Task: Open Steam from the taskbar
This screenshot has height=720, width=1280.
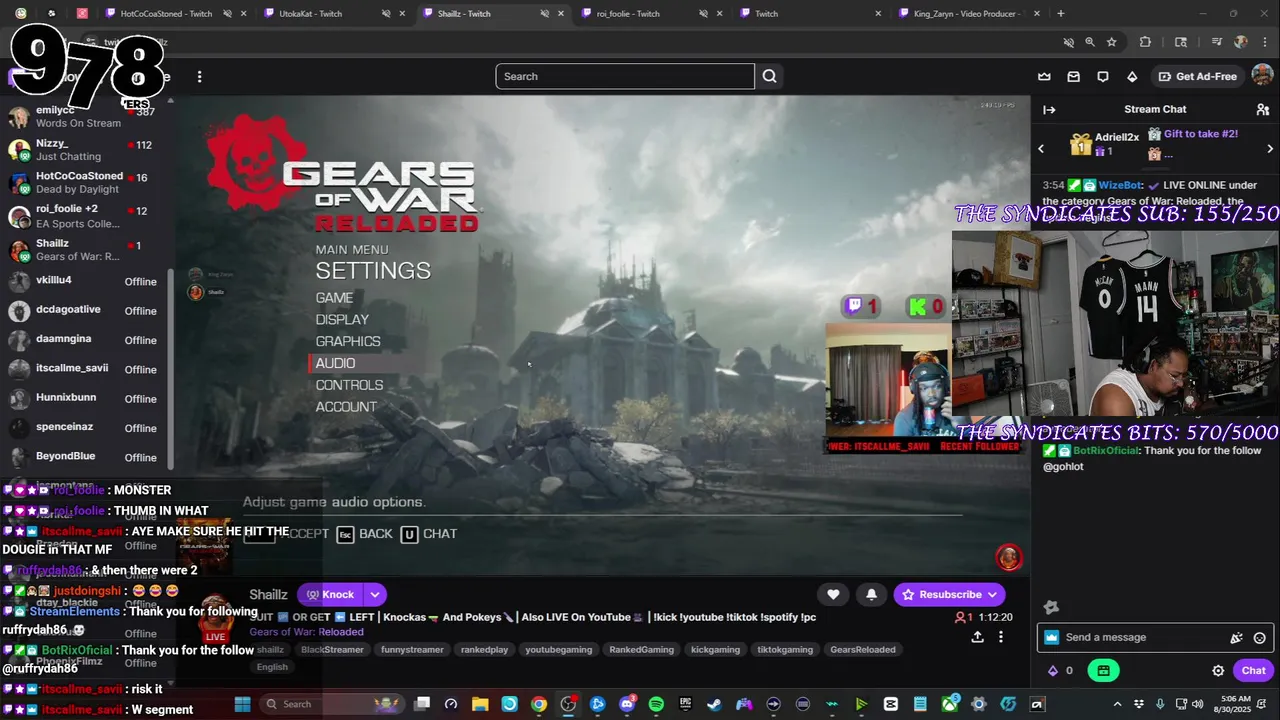Action: pos(714,704)
